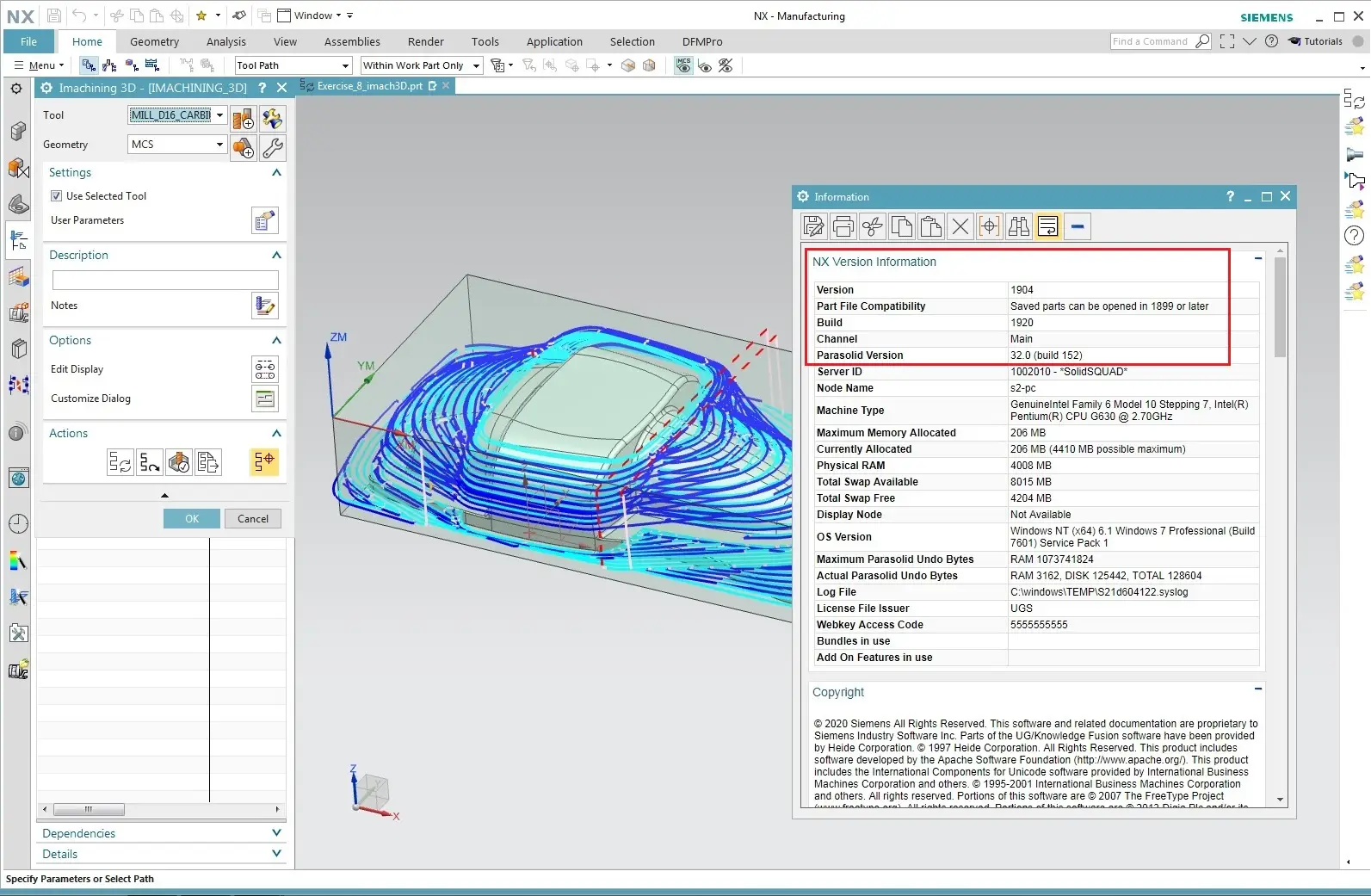Click the Delete X icon in Information toolbar
Image resolution: width=1371 pixels, height=896 pixels.
[960, 226]
